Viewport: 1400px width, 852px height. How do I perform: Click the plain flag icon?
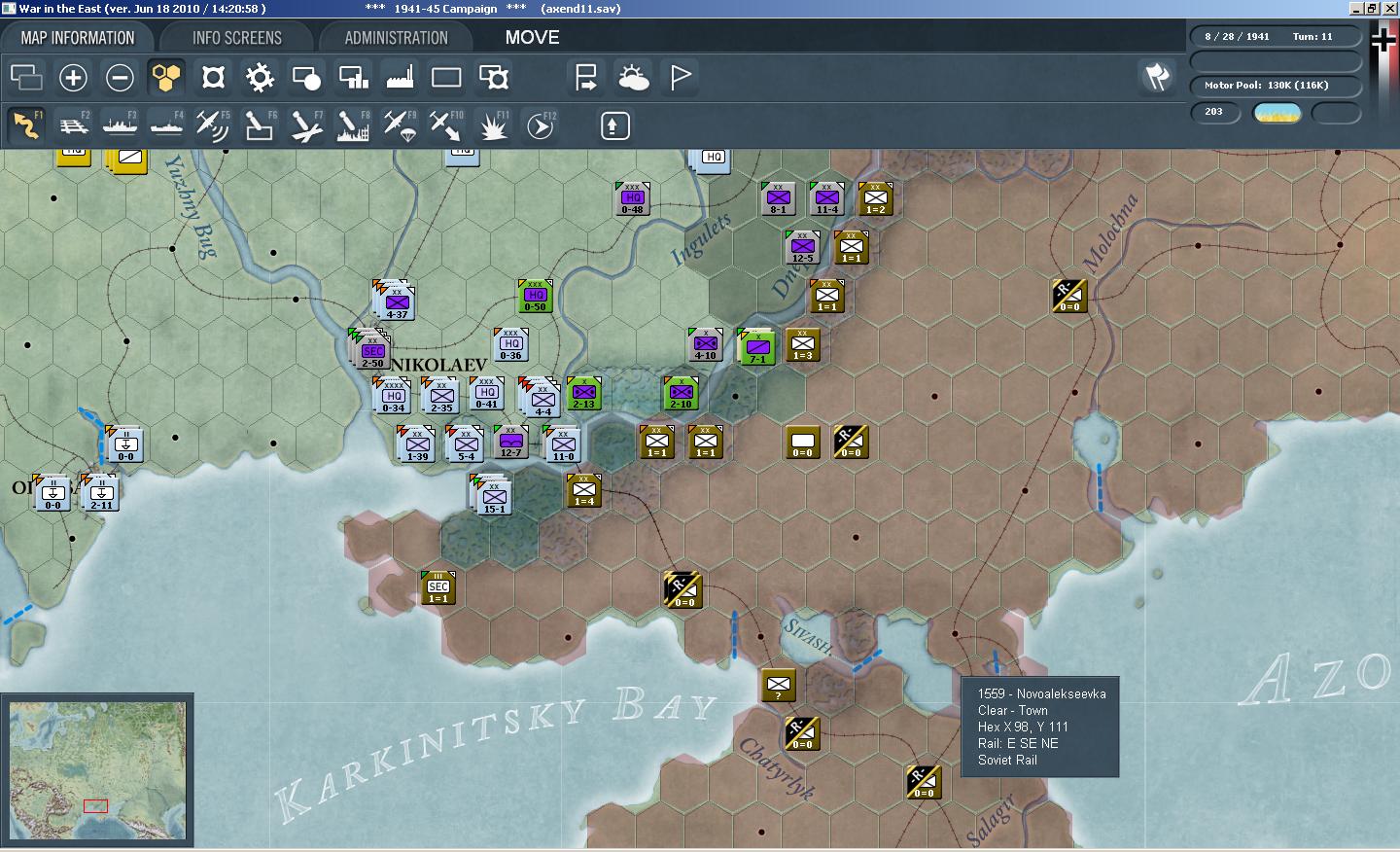click(680, 77)
